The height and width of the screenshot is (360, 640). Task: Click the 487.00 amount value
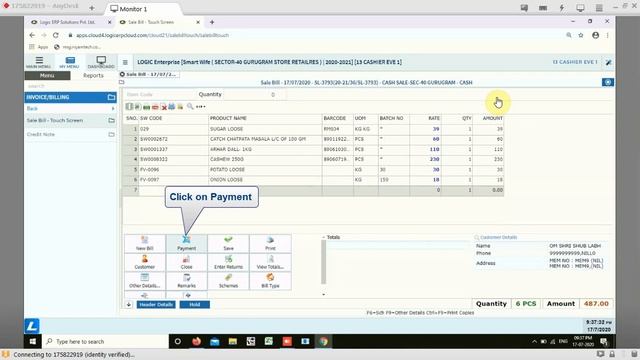tap(596, 304)
